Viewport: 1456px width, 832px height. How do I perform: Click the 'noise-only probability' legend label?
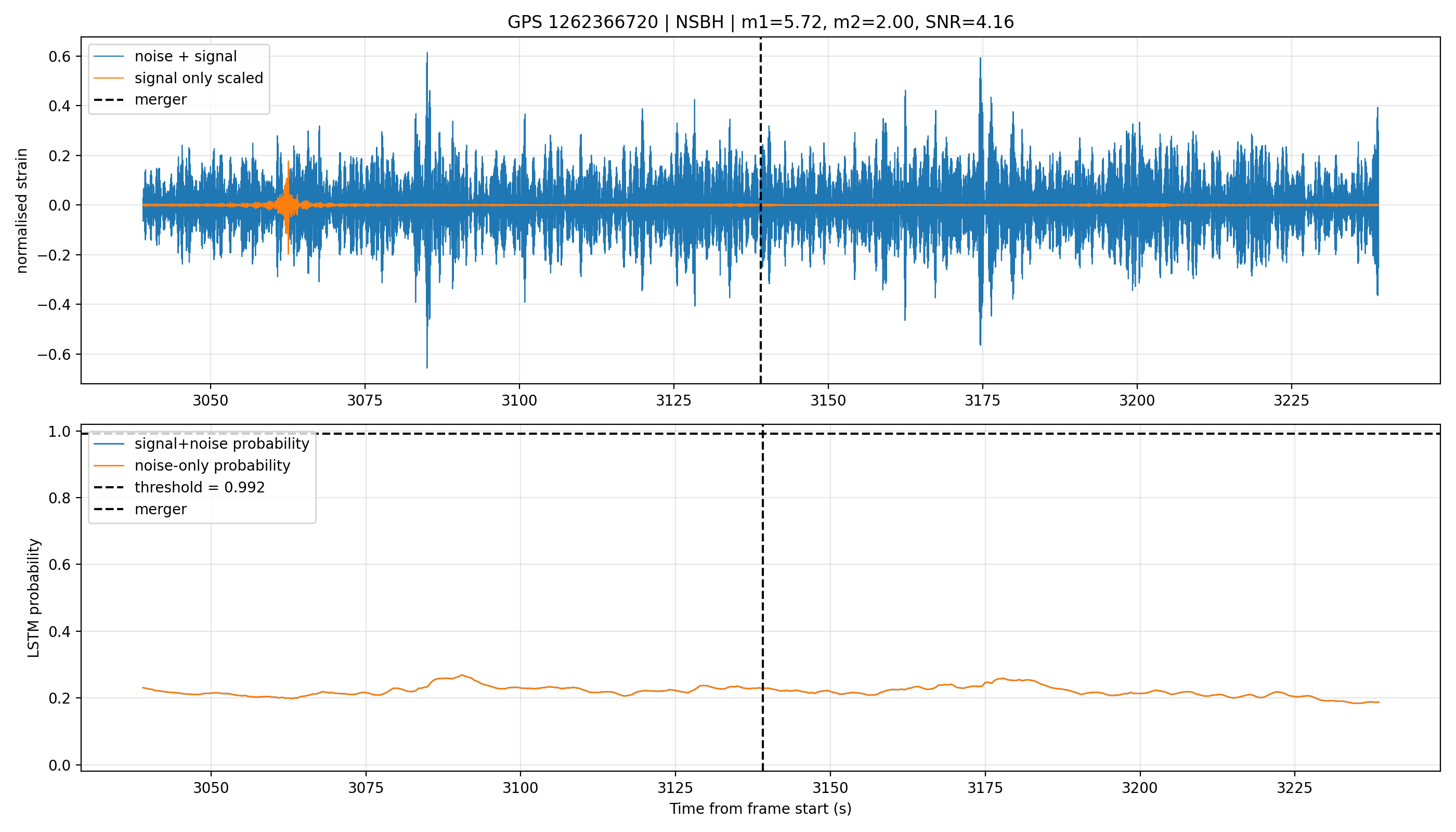(x=213, y=466)
